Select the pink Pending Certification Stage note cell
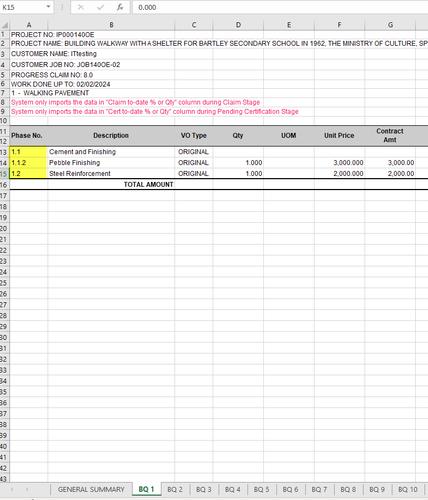 pos(155,112)
